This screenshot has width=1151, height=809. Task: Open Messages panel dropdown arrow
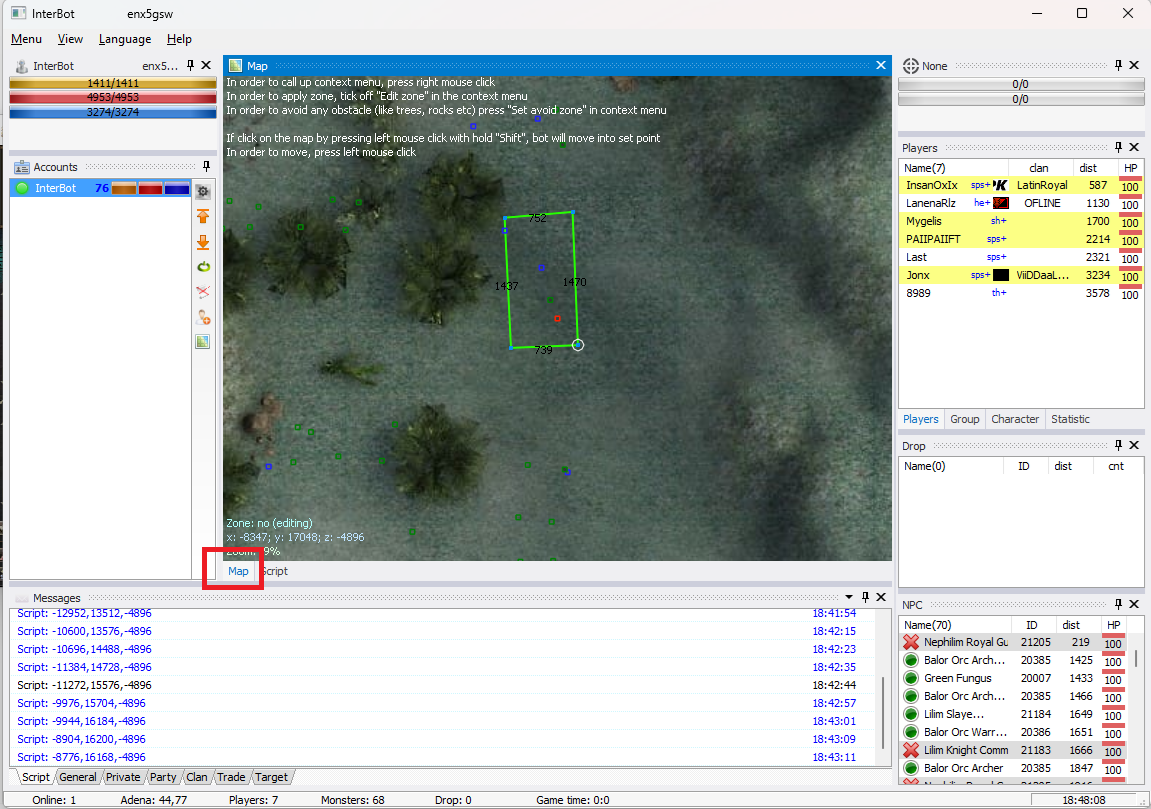849,597
